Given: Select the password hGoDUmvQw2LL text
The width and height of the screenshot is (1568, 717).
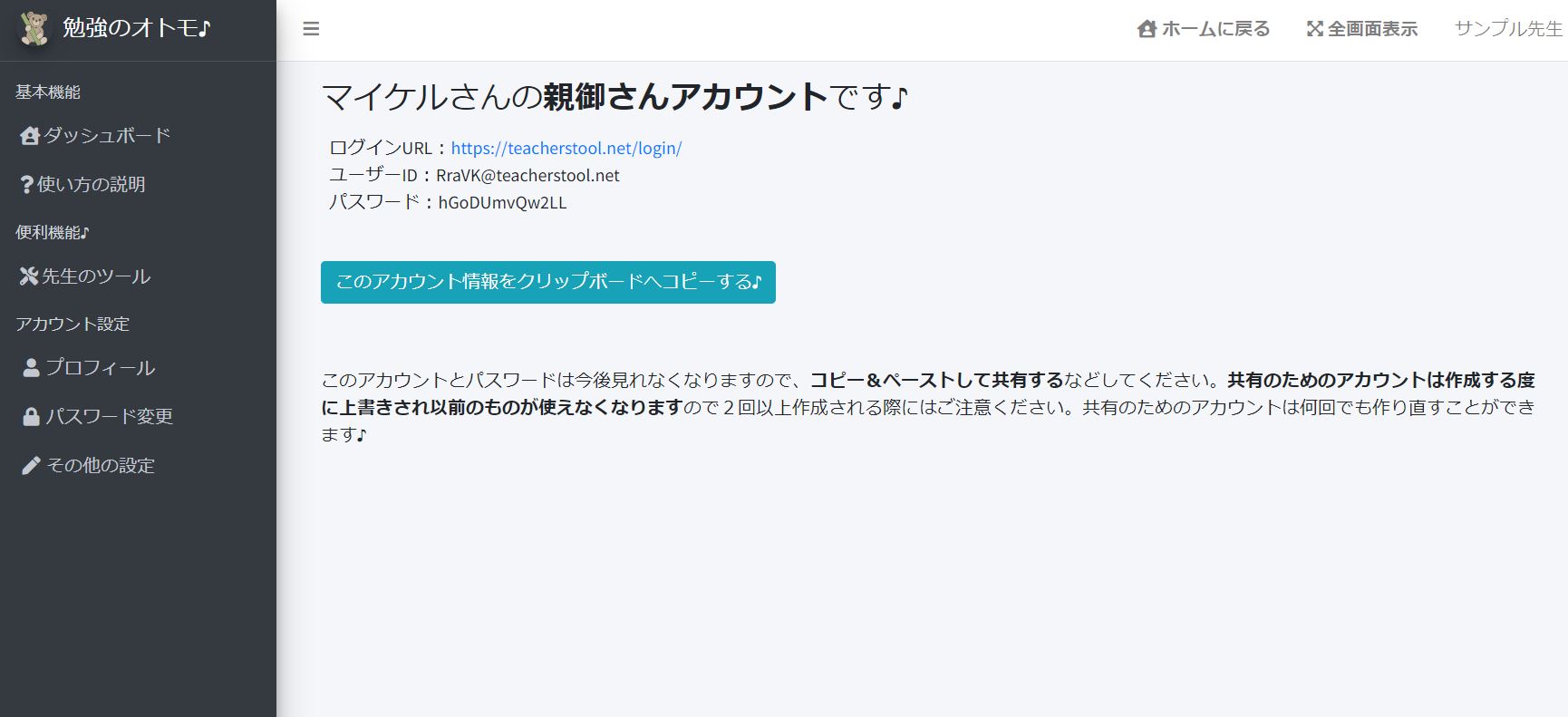Looking at the screenshot, I should pos(502,203).
